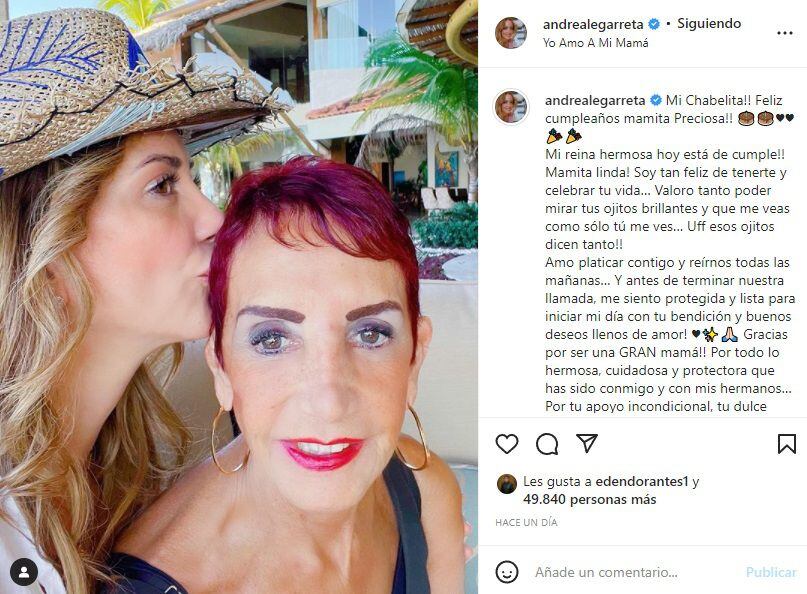Open the Yo Amo A Mi Mamá audio link
Viewport: 807px width, 594px height.
[595, 43]
